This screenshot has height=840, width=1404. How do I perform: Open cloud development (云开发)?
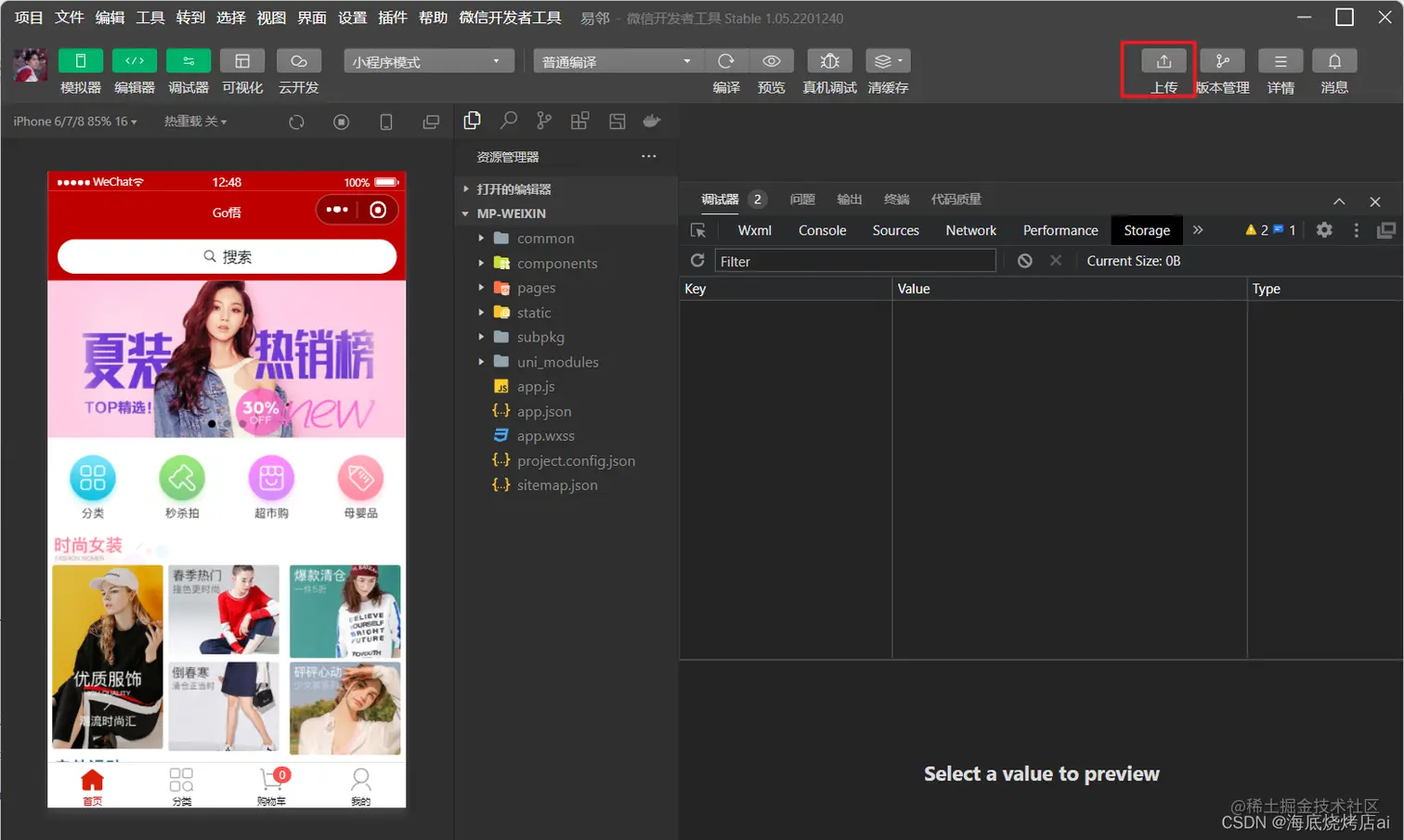pos(299,61)
